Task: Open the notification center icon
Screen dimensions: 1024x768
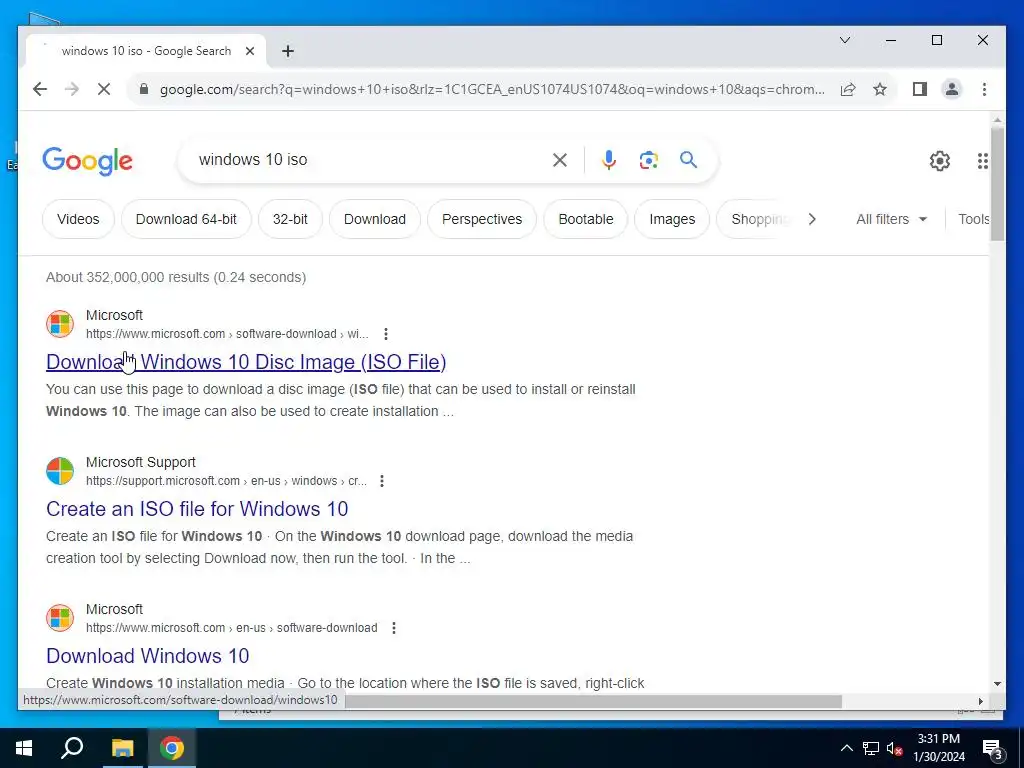Action: (993, 748)
